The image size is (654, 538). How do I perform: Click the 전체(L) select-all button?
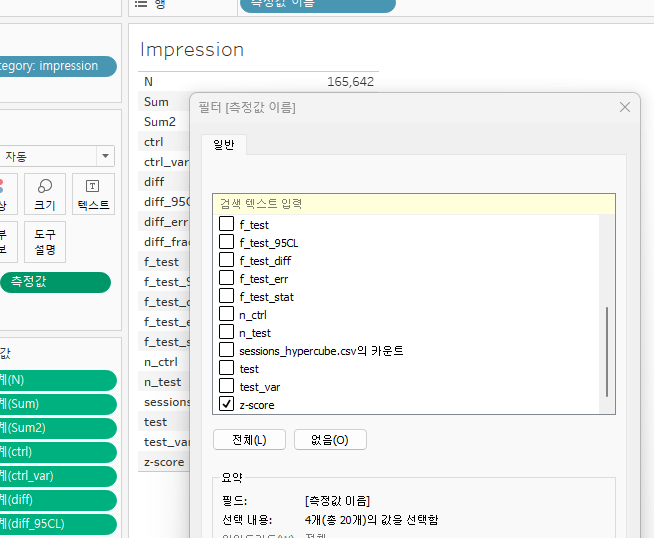pyautogui.click(x=249, y=440)
